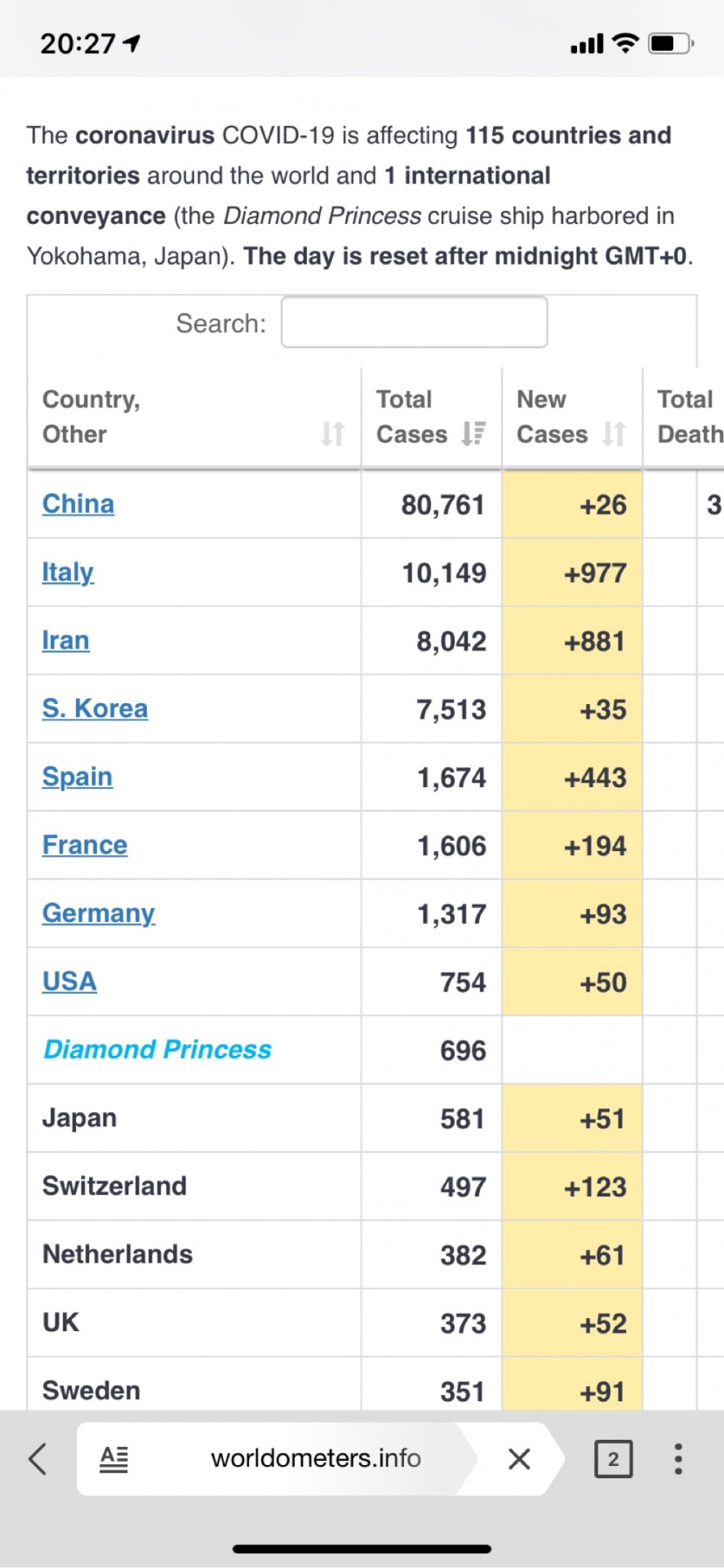Open the three-dot browser menu
Viewport: 724px width, 1568px height.
[x=677, y=1459]
